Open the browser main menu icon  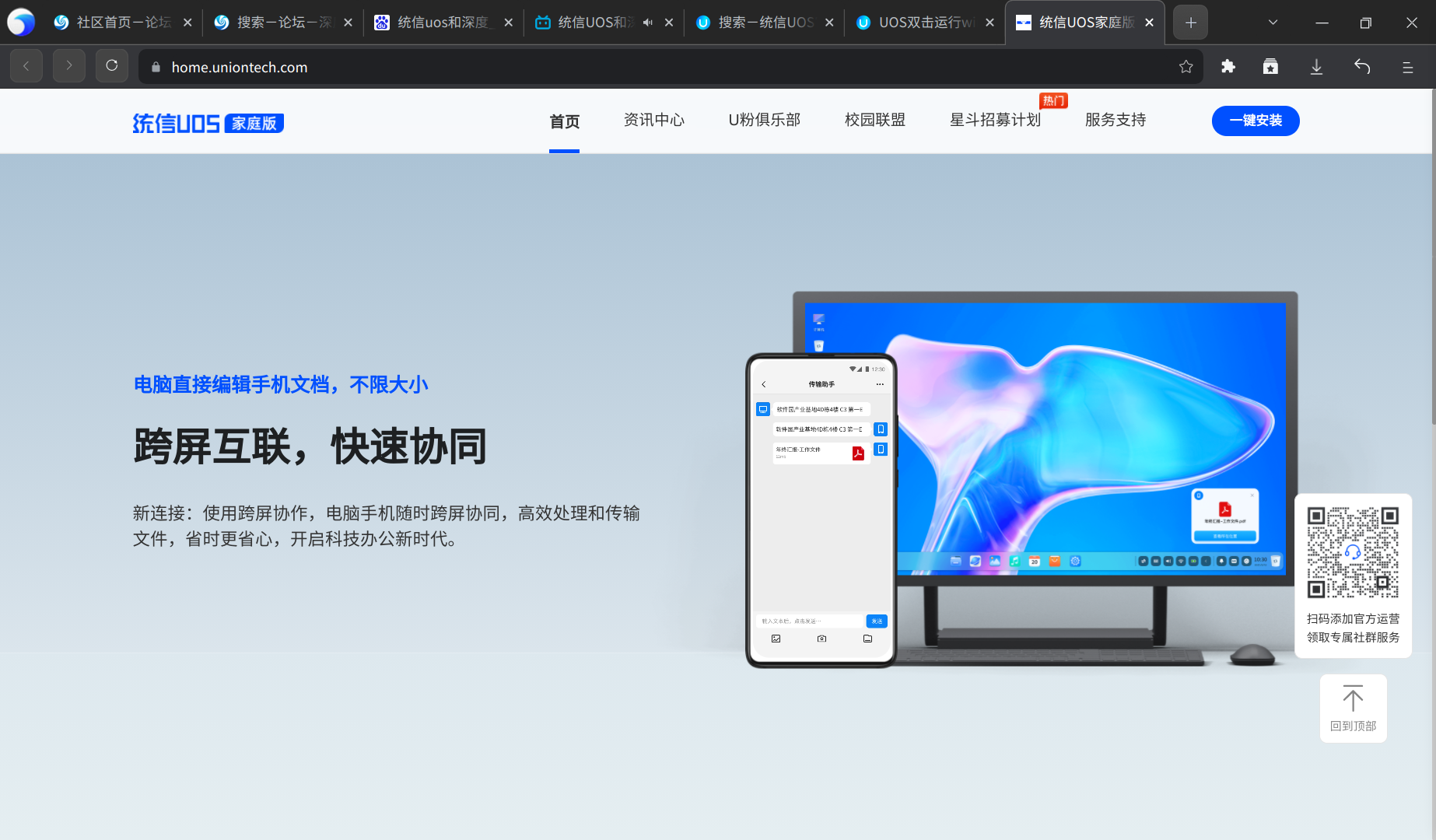click(x=1407, y=67)
